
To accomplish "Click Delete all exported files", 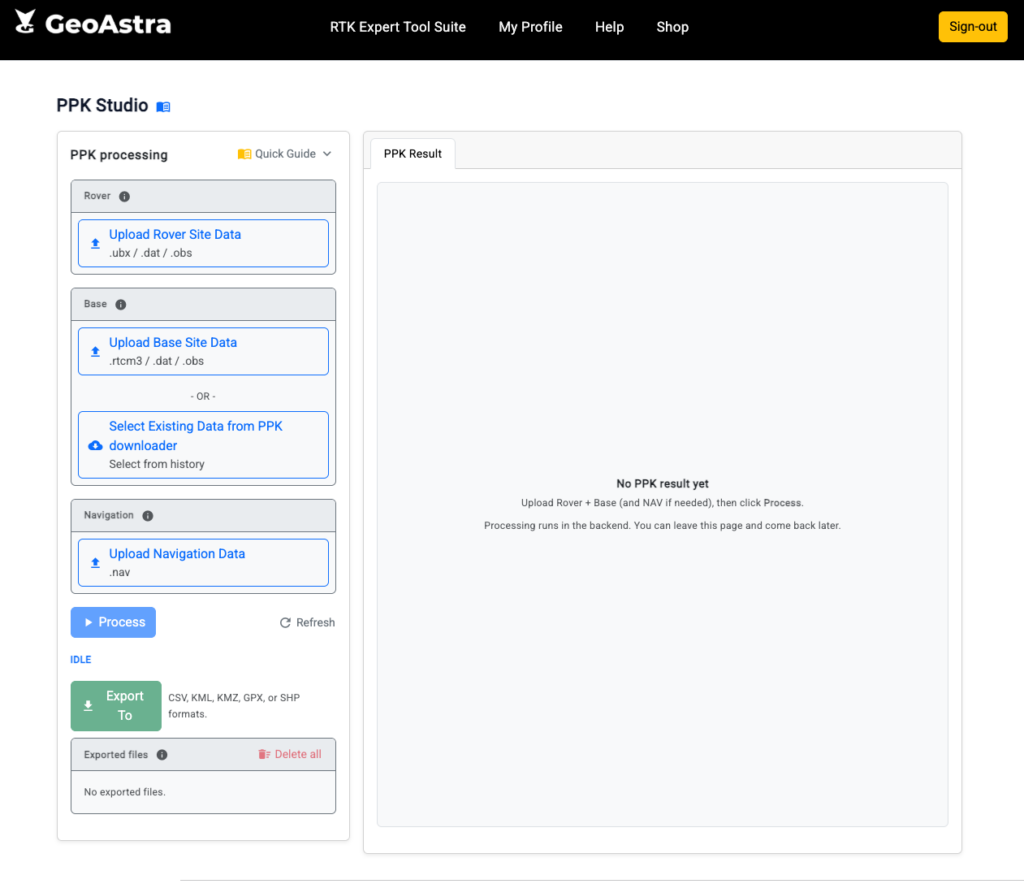I will coord(290,755).
